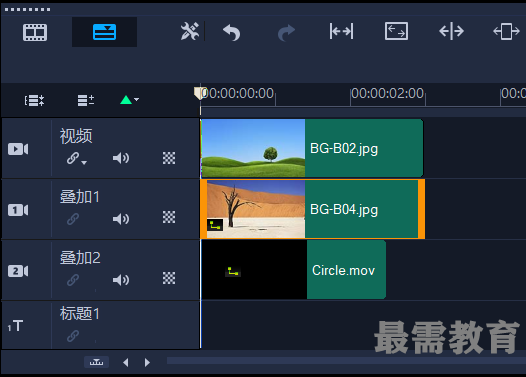Mute the 视频 track audio
Screen dimensions: 526x377
pyautogui.click(x=121, y=158)
